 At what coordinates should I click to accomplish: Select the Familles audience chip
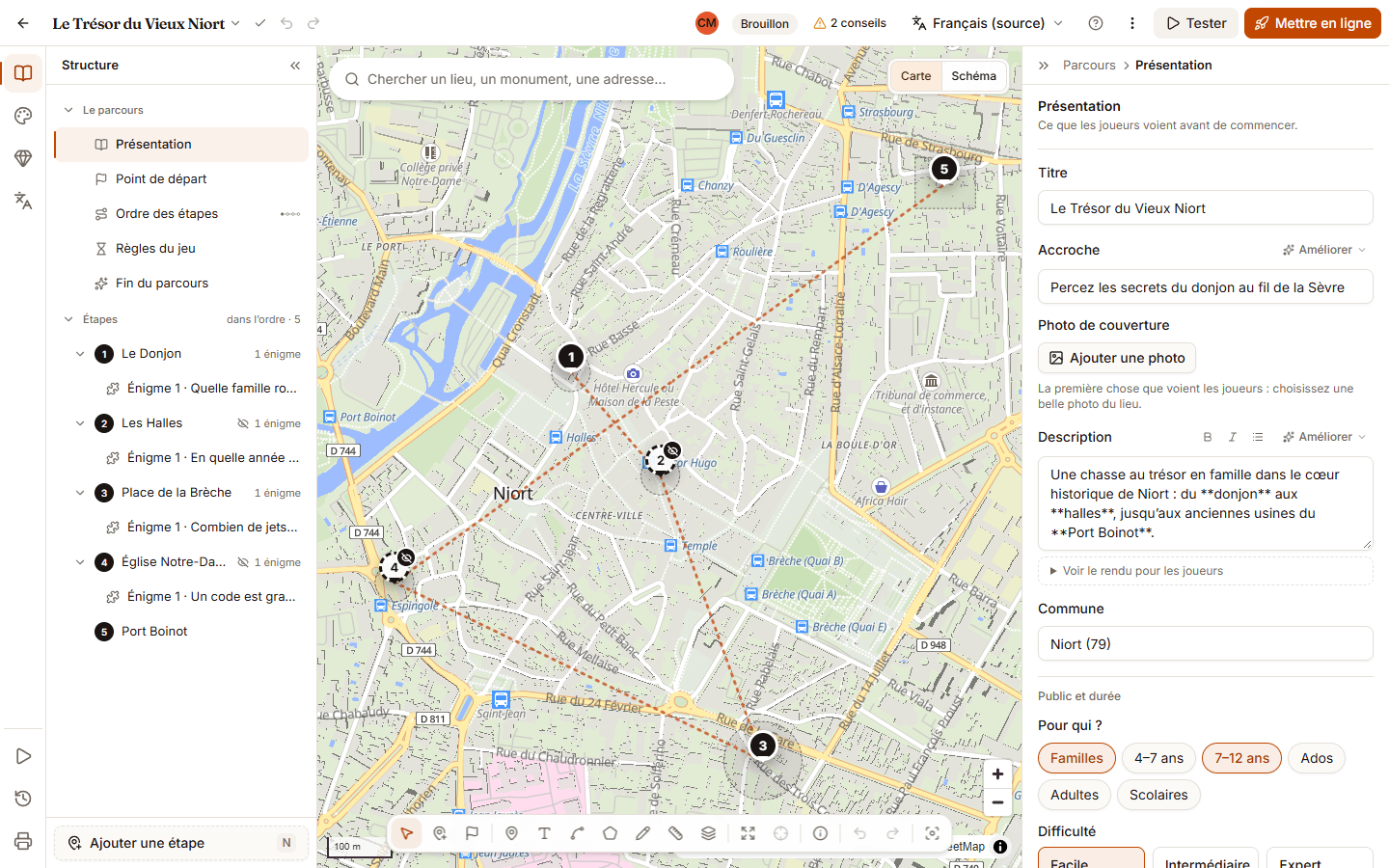(1076, 758)
